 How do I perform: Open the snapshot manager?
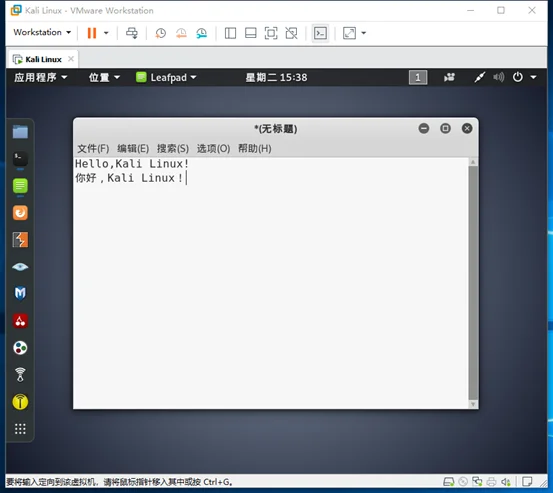pos(202,33)
